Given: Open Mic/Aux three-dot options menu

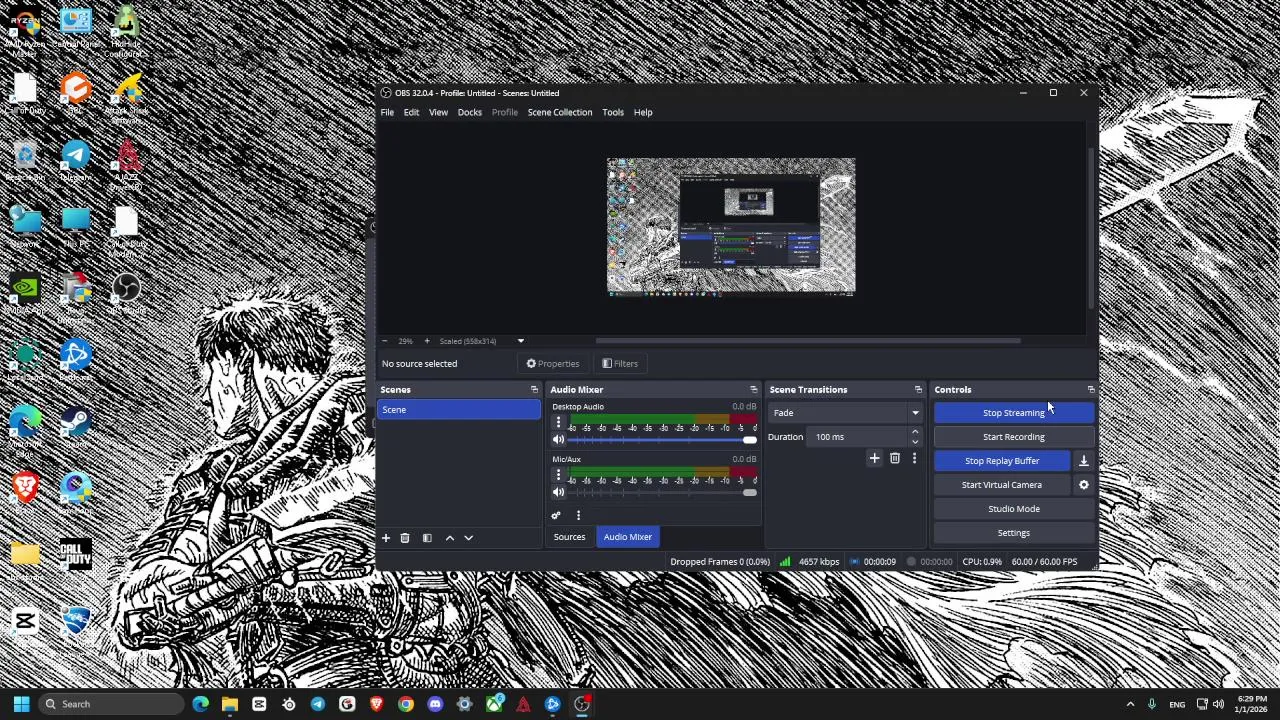Looking at the screenshot, I should (x=558, y=476).
